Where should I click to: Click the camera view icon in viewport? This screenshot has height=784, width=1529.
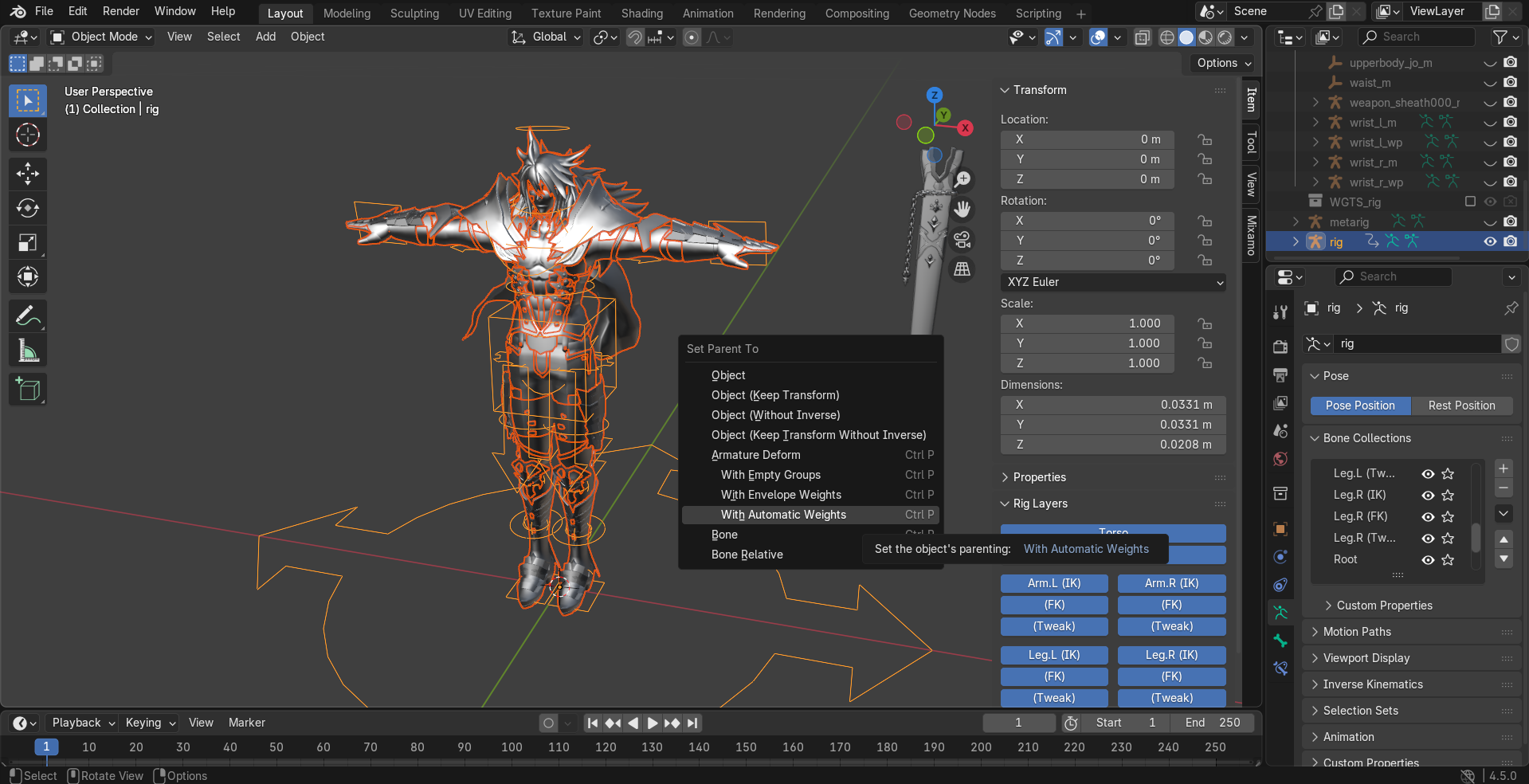(x=962, y=240)
